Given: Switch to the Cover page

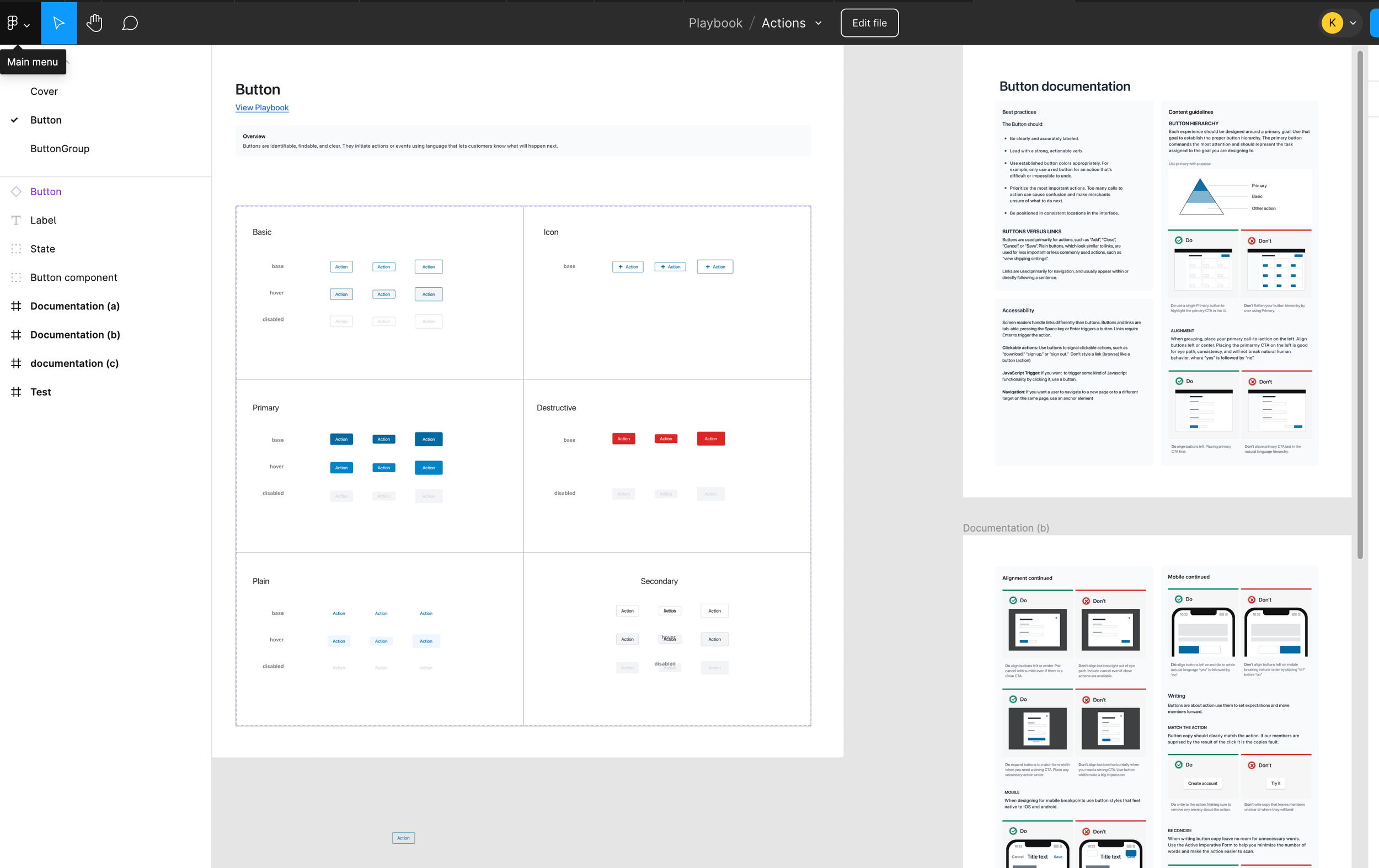Looking at the screenshot, I should pyautogui.click(x=44, y=91).
